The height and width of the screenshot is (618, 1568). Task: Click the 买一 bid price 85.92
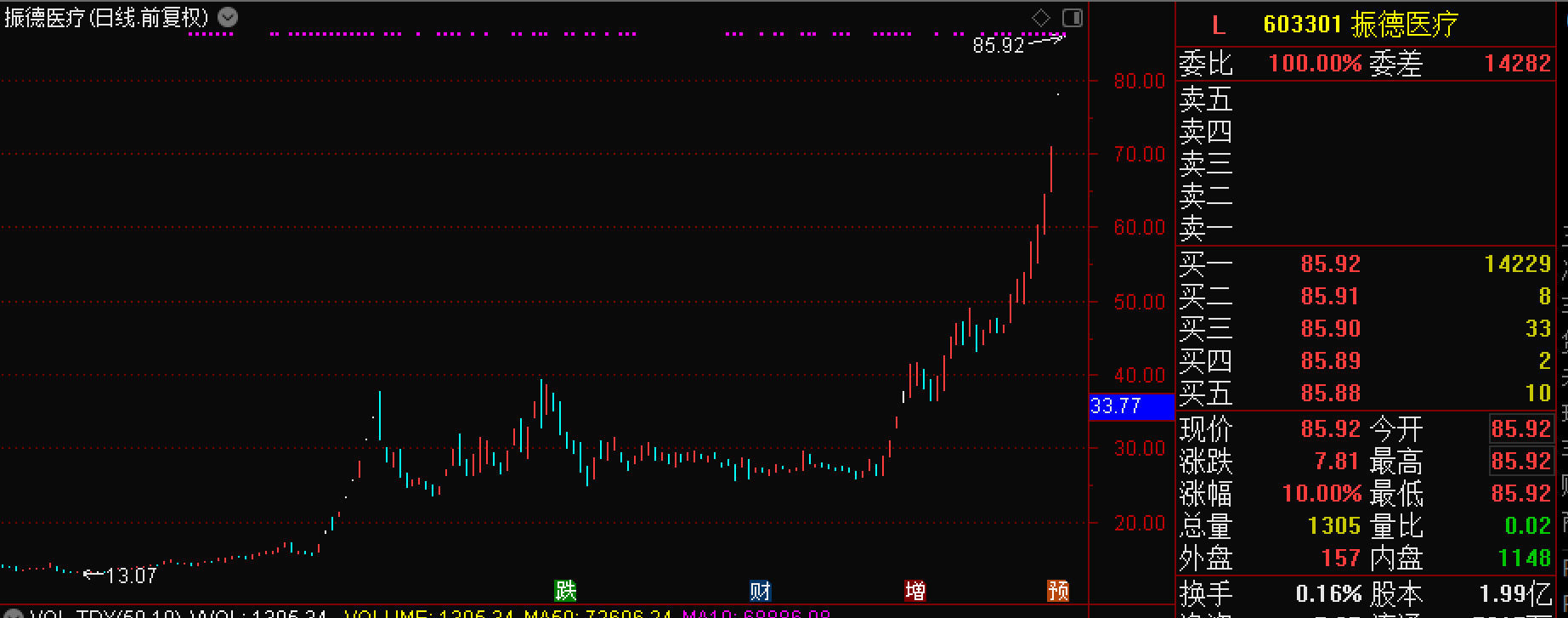coord(1330,264)
